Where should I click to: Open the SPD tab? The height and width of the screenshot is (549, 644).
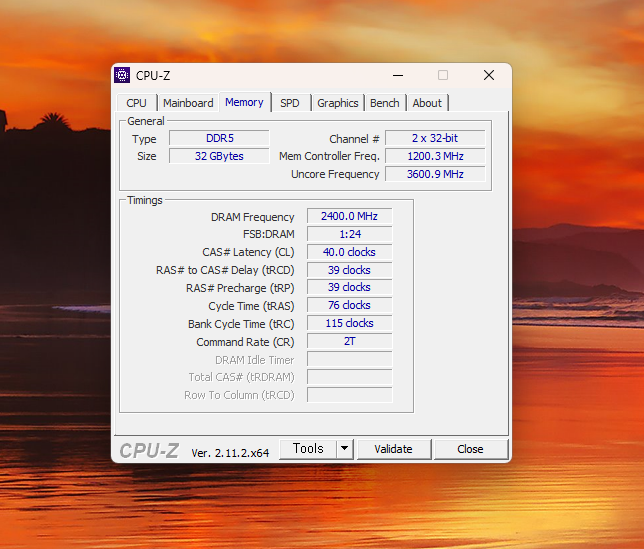pos(290,103)
